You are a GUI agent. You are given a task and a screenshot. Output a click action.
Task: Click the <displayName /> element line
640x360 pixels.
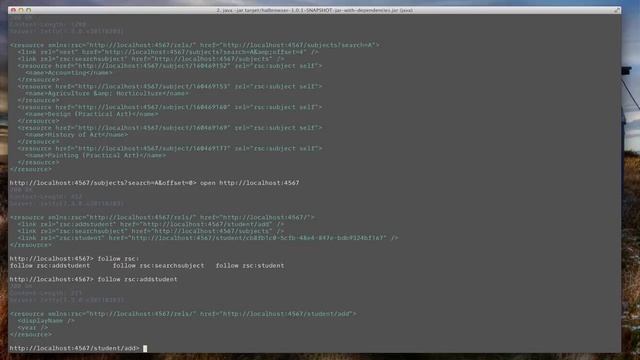[x=46, y=321]
